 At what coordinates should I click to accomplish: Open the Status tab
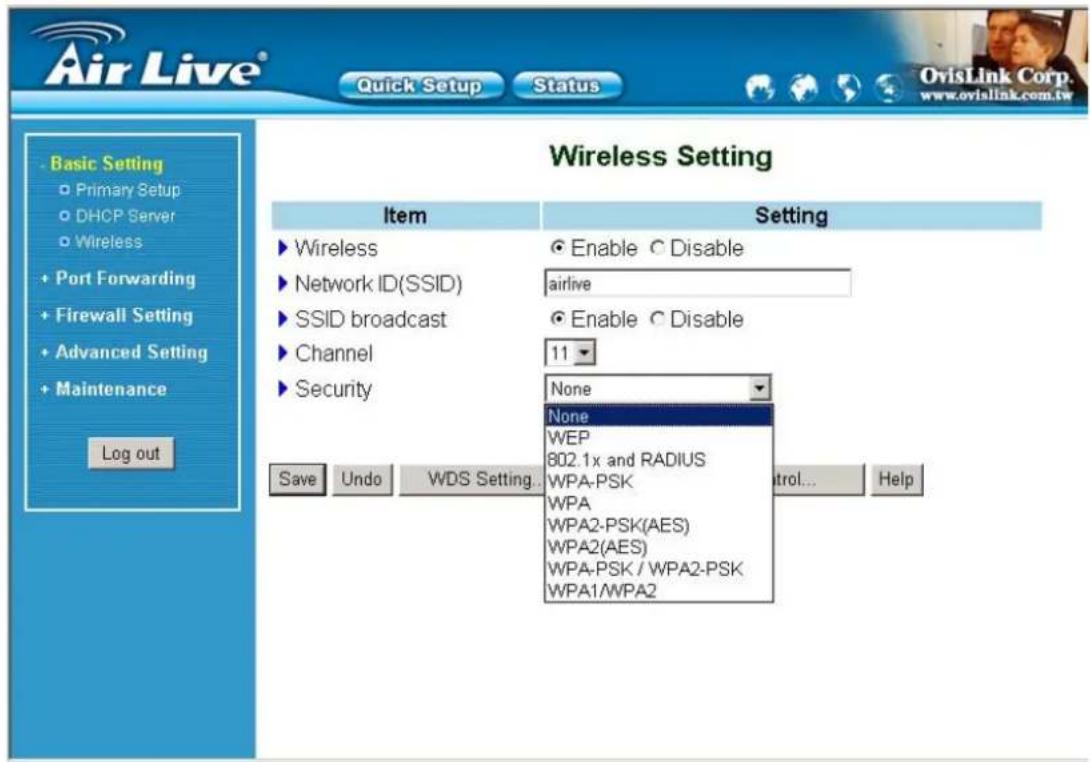click(x=567, y=86)
